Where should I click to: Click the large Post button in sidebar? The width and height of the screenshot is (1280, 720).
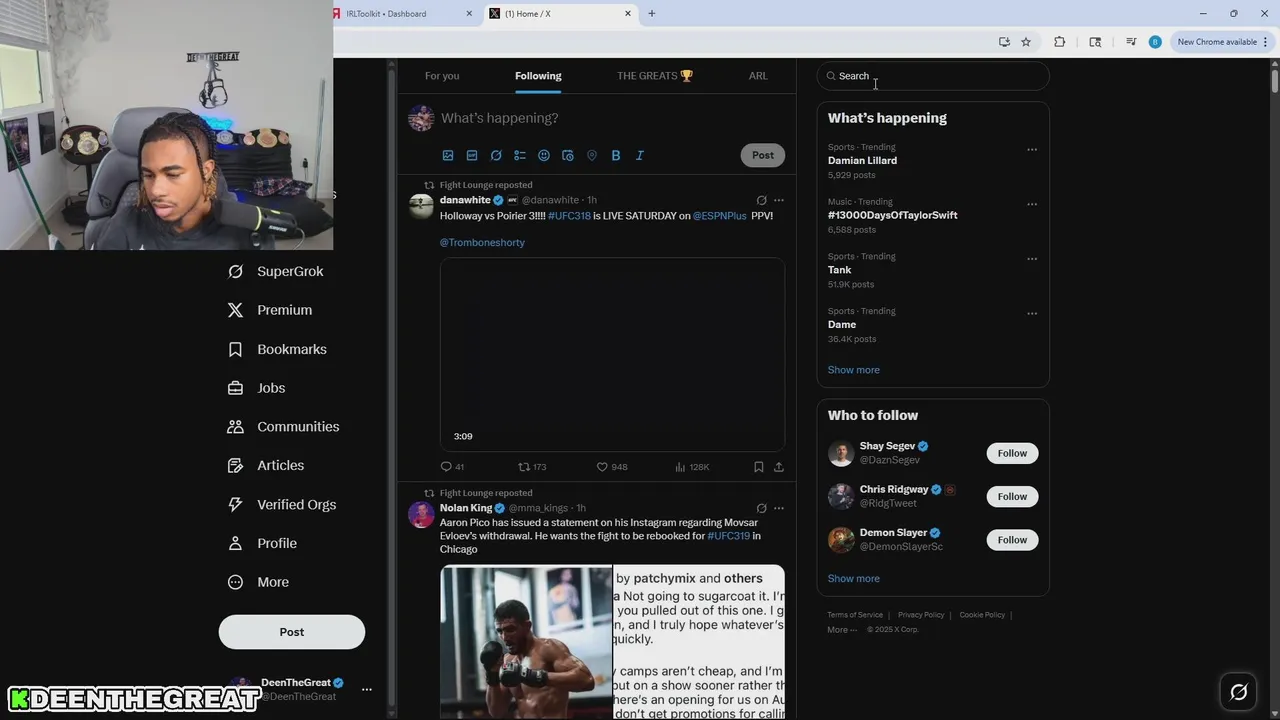[292, 632]
